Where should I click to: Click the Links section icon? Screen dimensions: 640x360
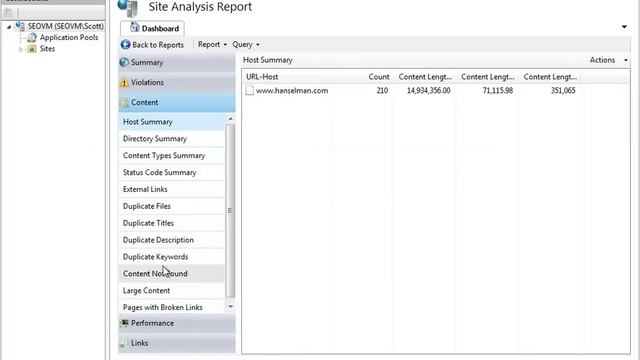[124, 343]
